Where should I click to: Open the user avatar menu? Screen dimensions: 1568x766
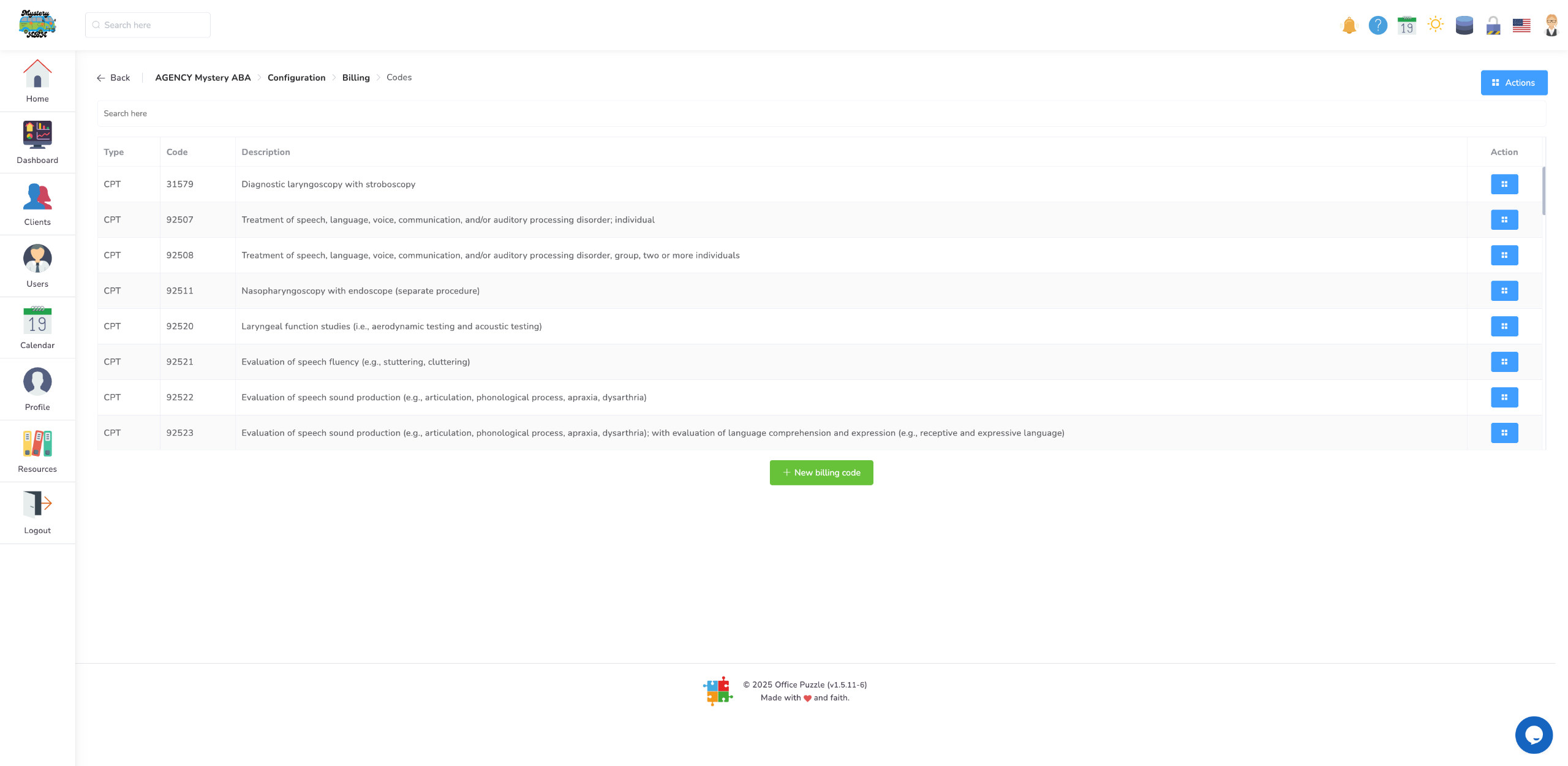(x=1551, y=25)
